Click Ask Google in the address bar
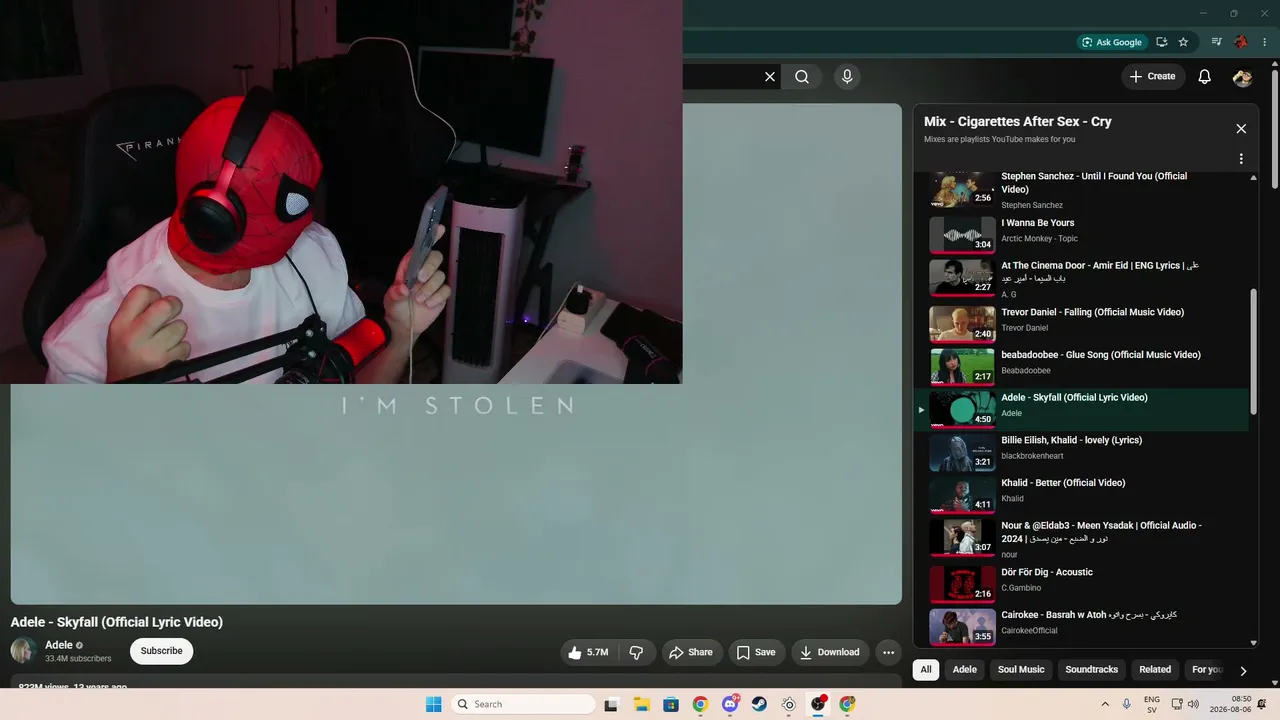 (1112, 42)
